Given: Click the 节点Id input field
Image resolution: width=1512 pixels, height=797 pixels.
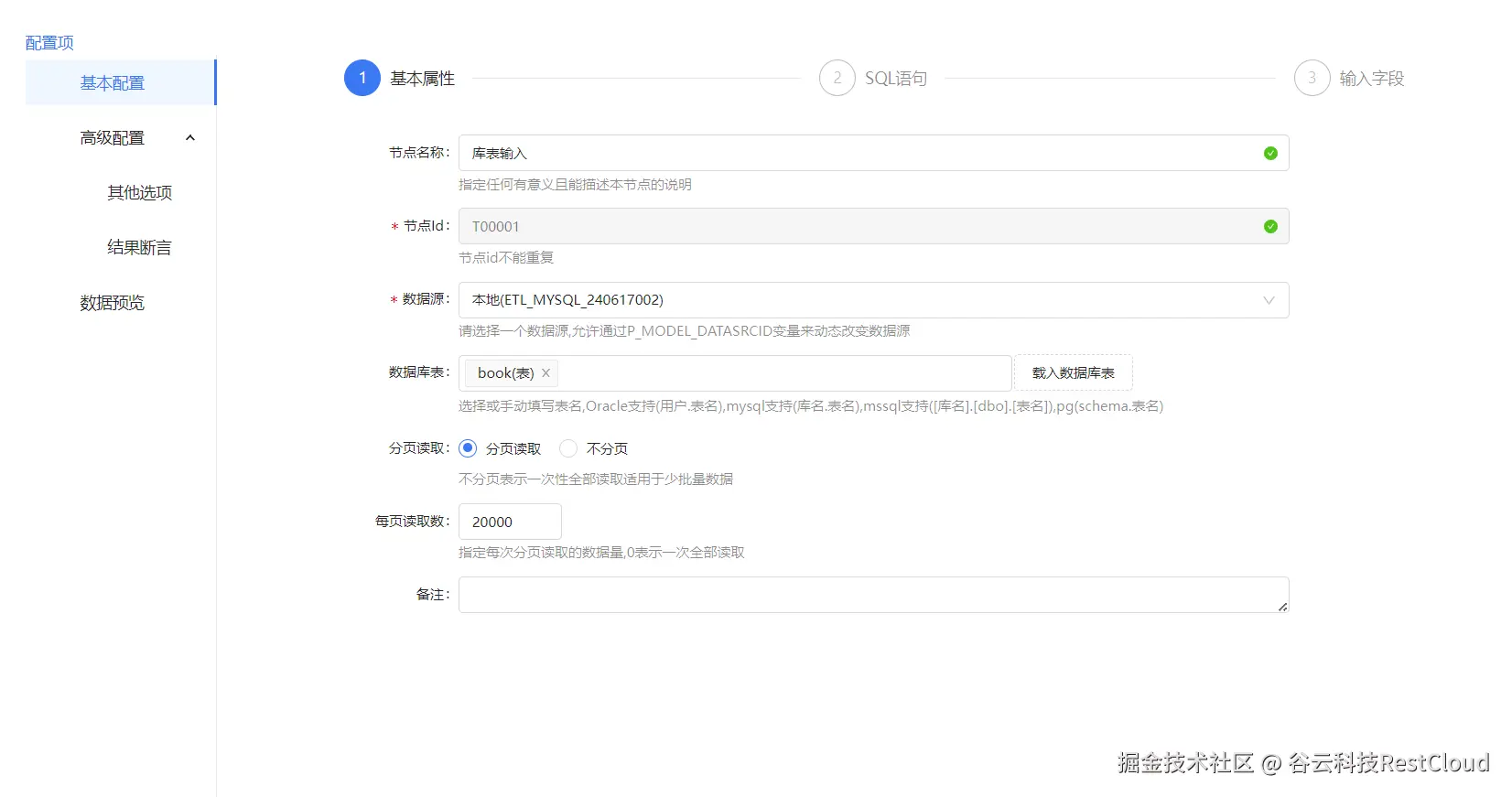Looking at the screenshot, I should point(874,226).
